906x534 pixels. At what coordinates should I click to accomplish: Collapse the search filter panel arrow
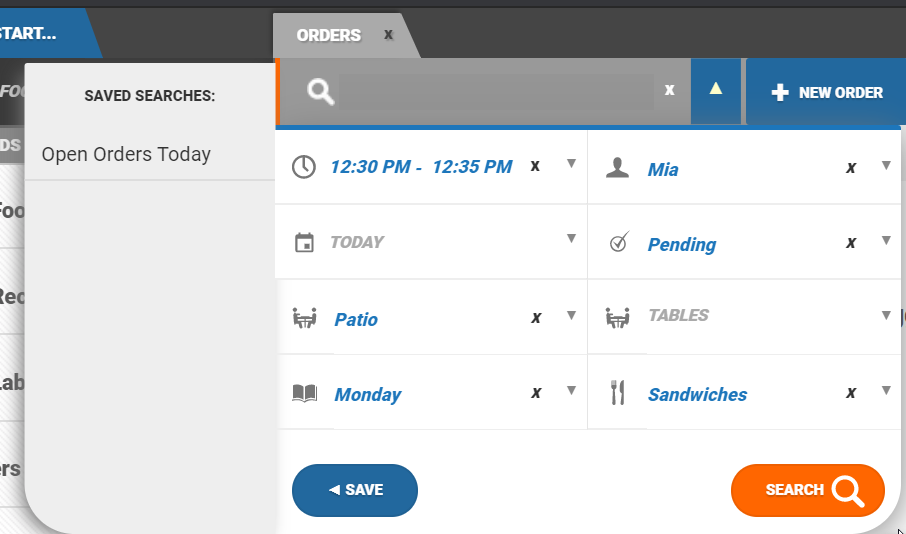coord(715,89)
